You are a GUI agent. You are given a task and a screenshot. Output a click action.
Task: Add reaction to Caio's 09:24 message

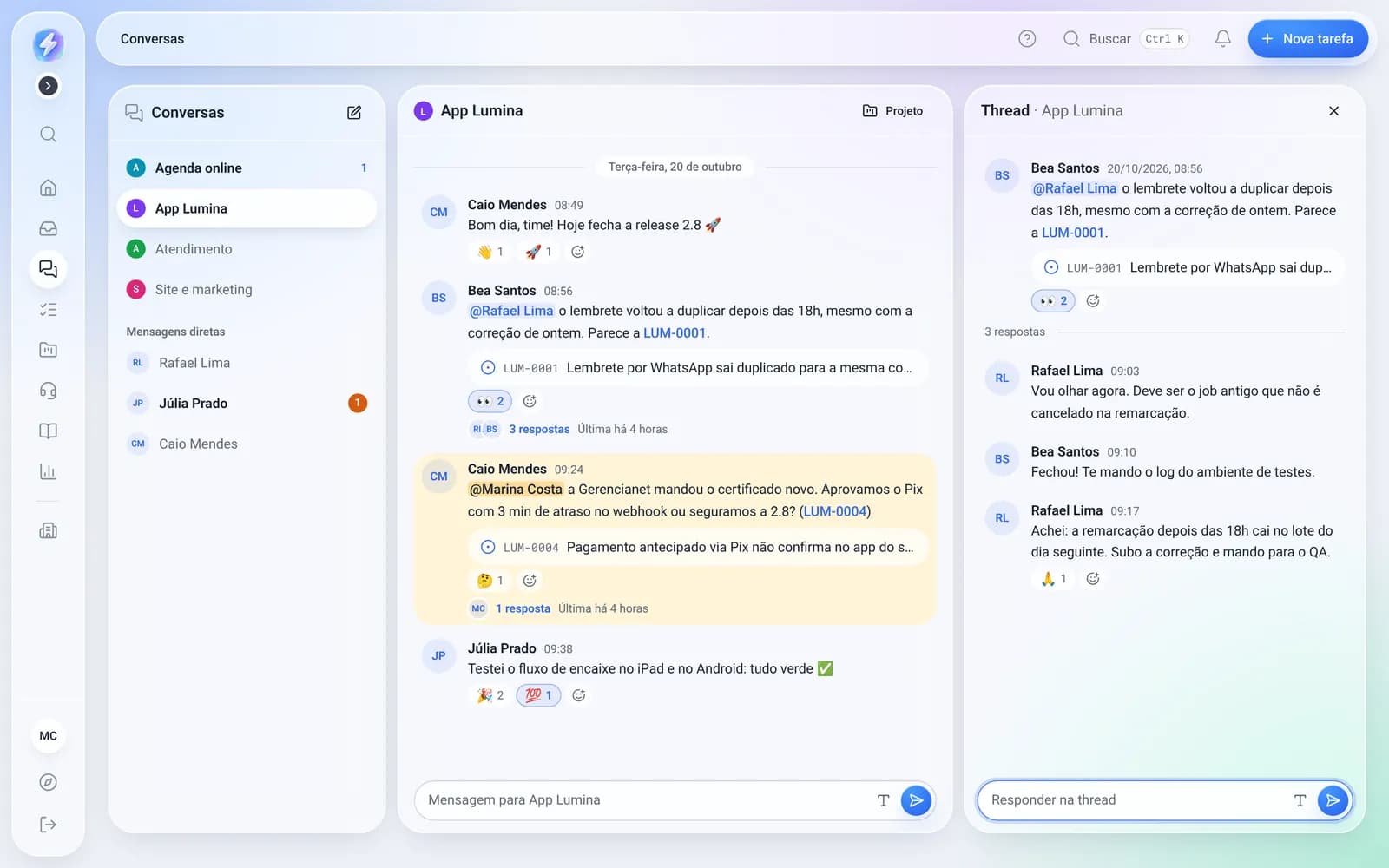(x=530, y=581)
